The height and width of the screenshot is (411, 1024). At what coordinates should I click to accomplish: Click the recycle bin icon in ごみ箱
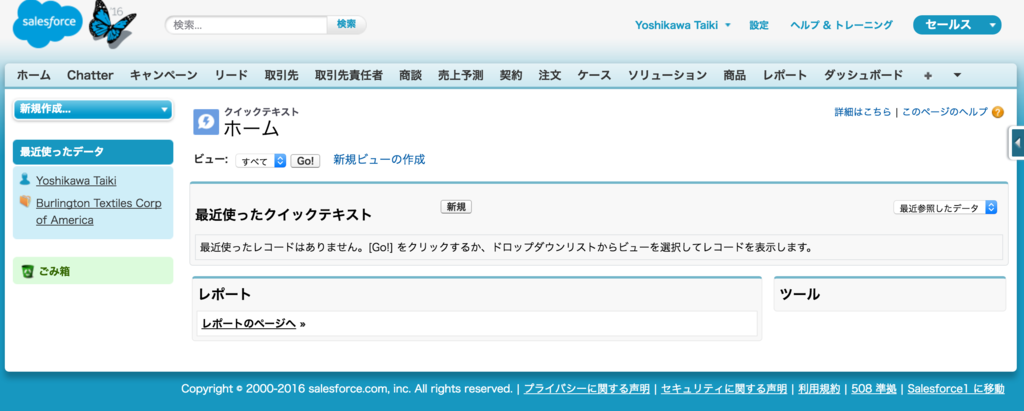click(27, 271)
